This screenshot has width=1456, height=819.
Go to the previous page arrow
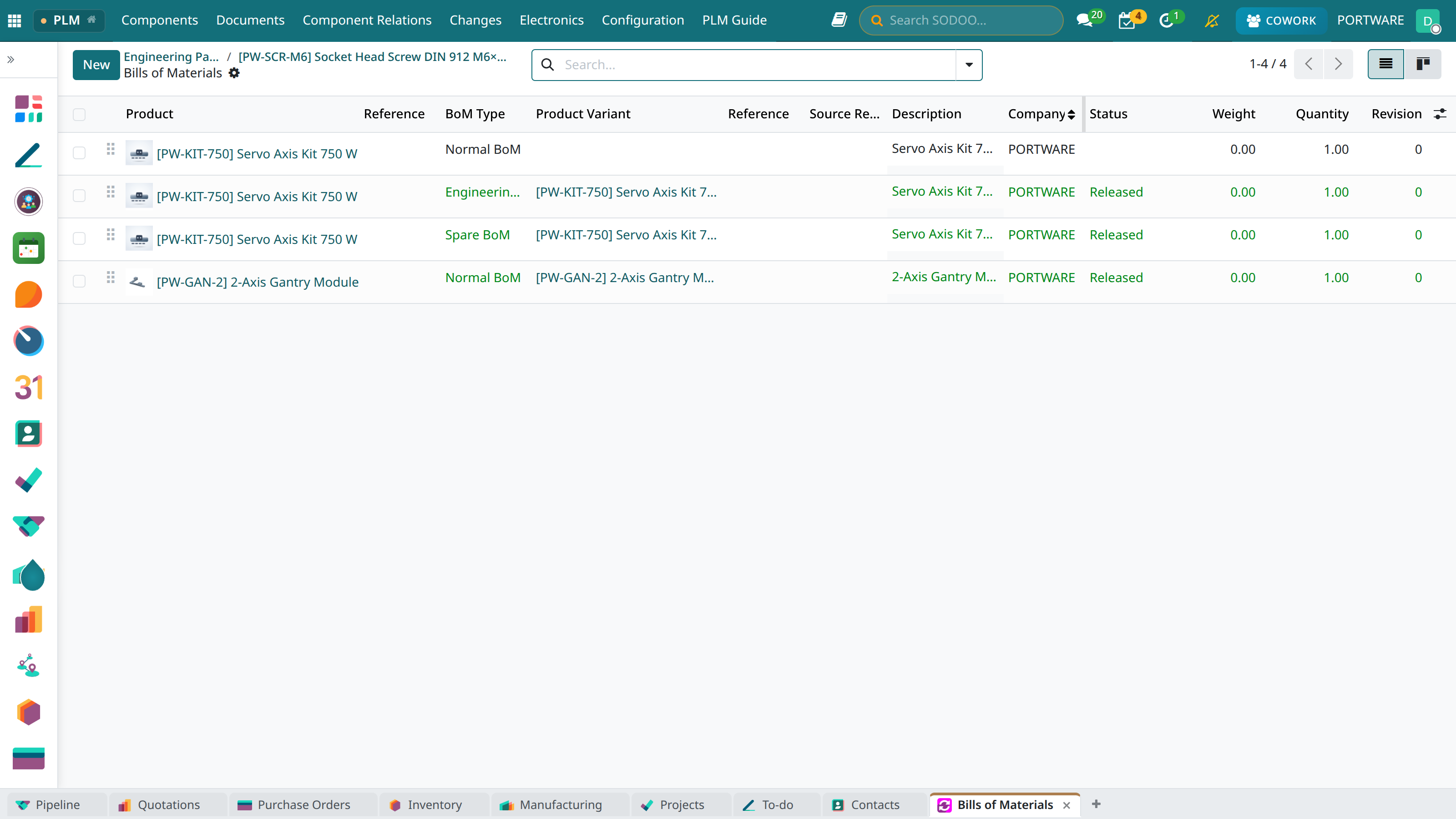click(x=1309, y=64)
